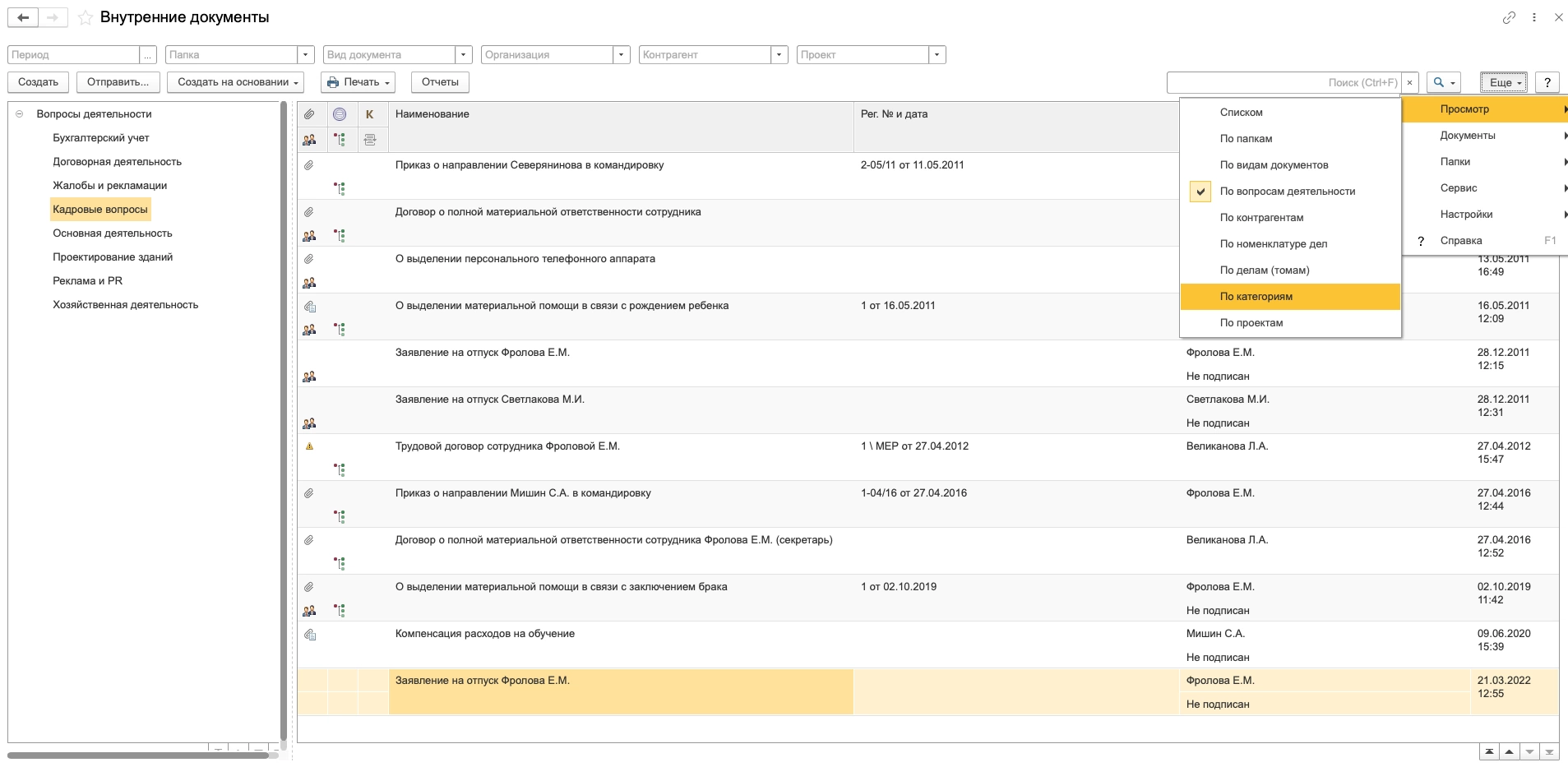The image size is (1568, 767).
Task: Choose По категориям in view submenu
Action: [x=1256, y=296]
